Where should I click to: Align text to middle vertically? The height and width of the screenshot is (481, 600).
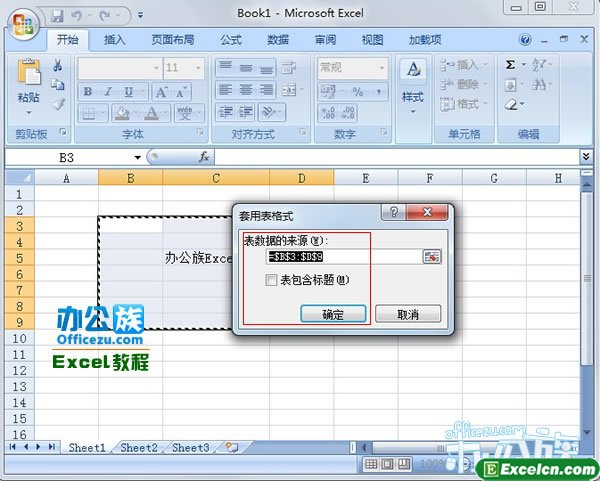(246, 67)
